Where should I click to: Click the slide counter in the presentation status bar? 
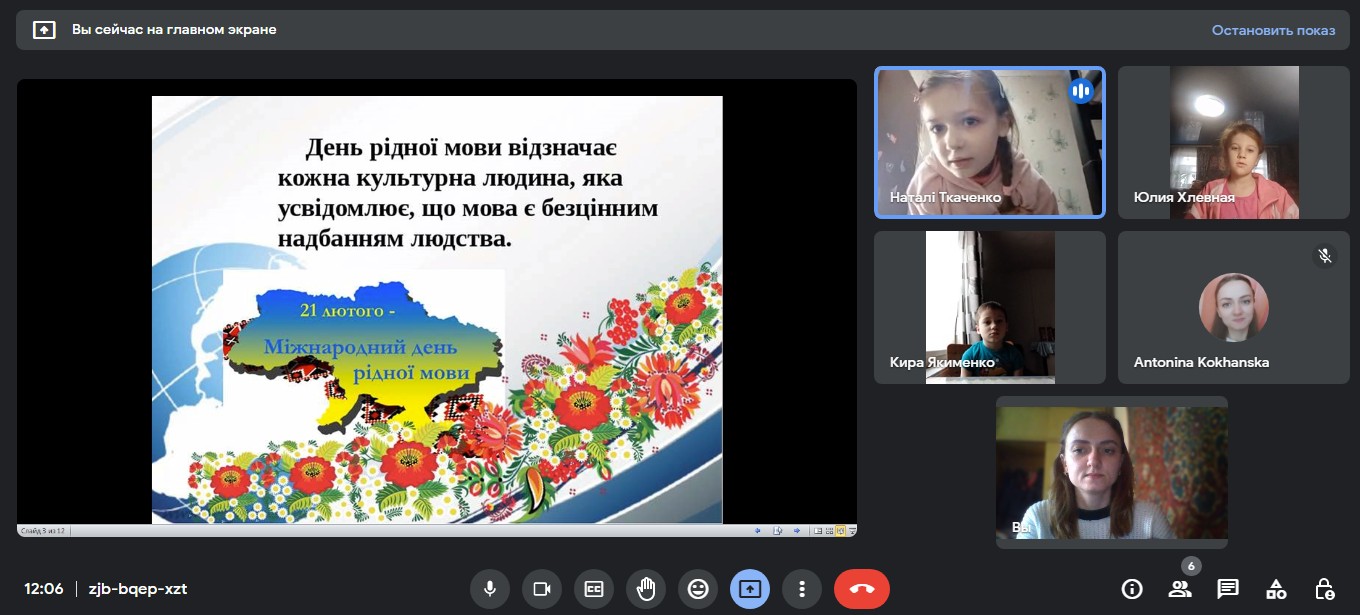42,530
